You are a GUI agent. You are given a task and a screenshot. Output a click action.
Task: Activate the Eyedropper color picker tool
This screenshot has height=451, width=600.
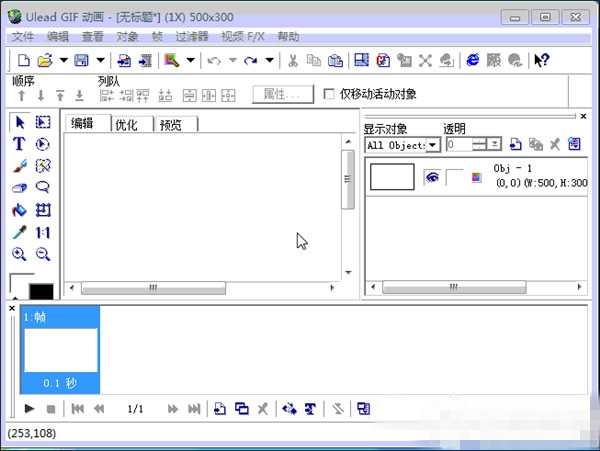point(19,232)
